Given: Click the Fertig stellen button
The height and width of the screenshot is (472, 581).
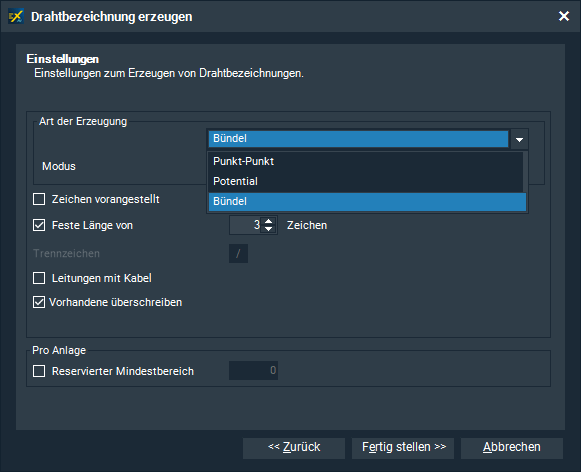Looking at the screenshot, I should 403,448.
